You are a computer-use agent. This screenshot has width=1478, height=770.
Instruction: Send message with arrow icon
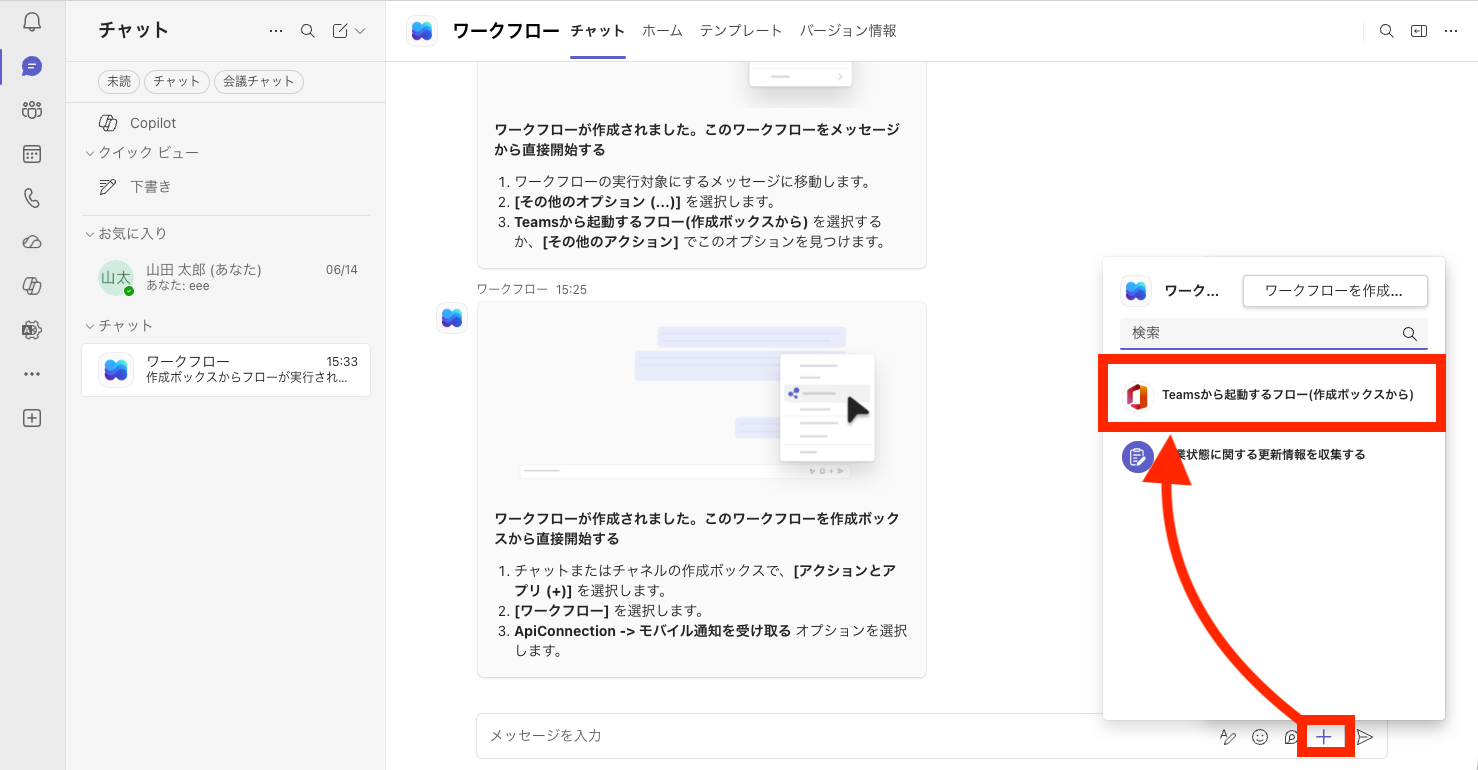1365,737
